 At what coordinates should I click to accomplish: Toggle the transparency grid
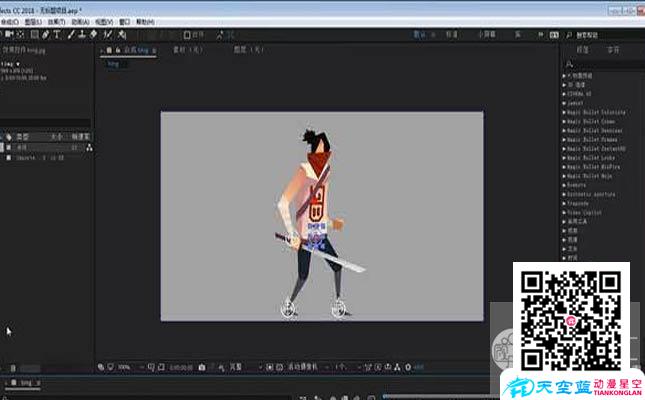[x=279, y=367]
